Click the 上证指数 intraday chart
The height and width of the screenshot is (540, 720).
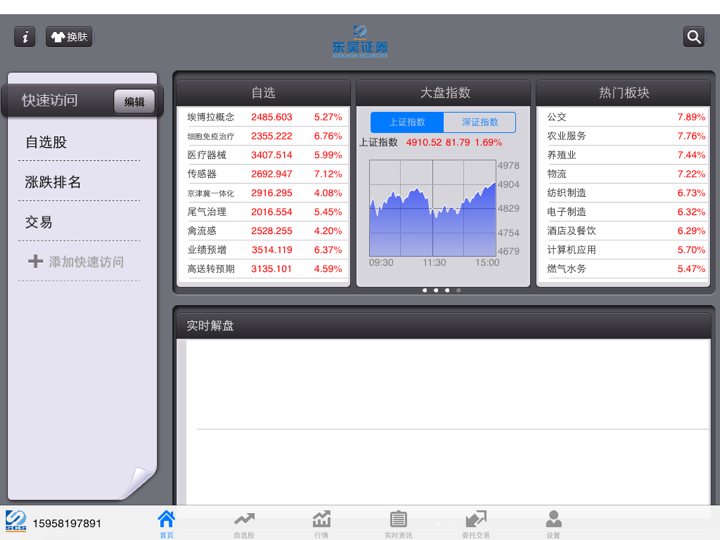(x=433, y=208)
